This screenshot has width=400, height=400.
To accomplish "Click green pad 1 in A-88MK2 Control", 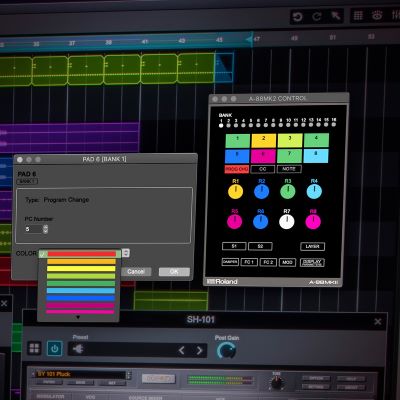I will pos(238,141).
